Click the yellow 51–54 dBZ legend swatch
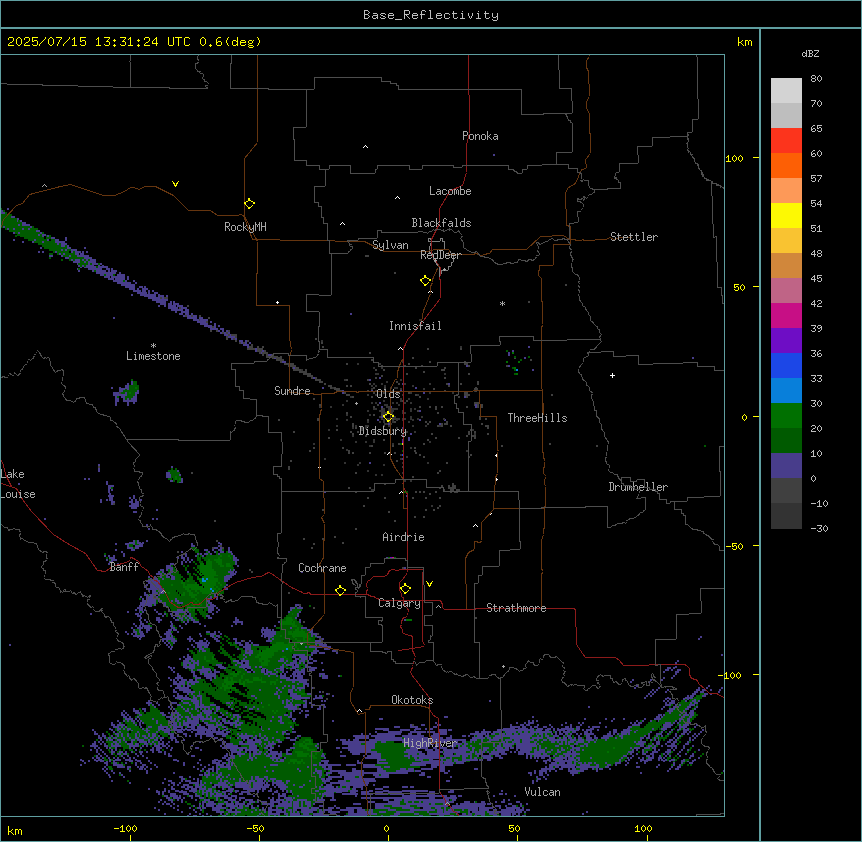Screen dimensions: 862x842 pos(786,216)
